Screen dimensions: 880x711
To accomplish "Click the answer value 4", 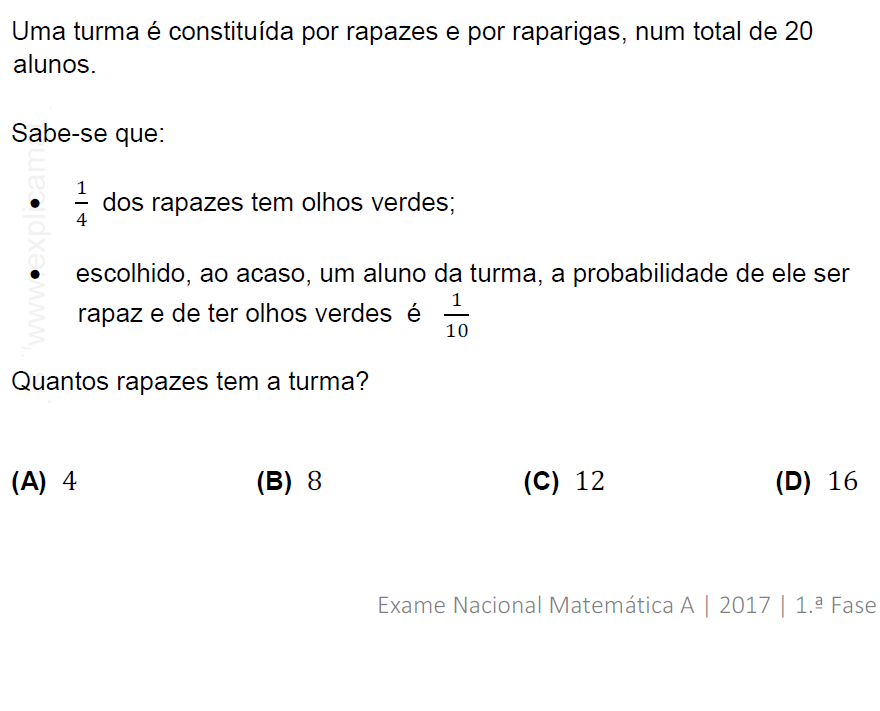I will 70,482.
